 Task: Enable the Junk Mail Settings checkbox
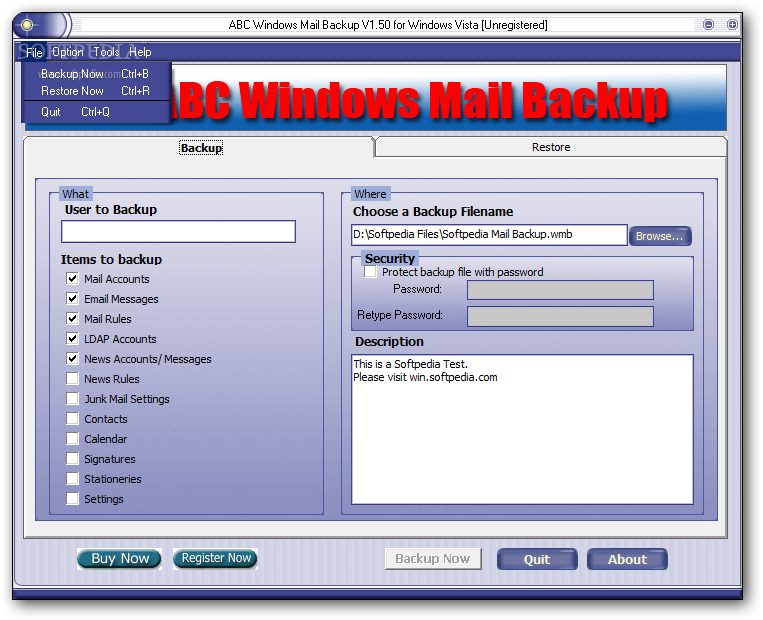(73, 399)
